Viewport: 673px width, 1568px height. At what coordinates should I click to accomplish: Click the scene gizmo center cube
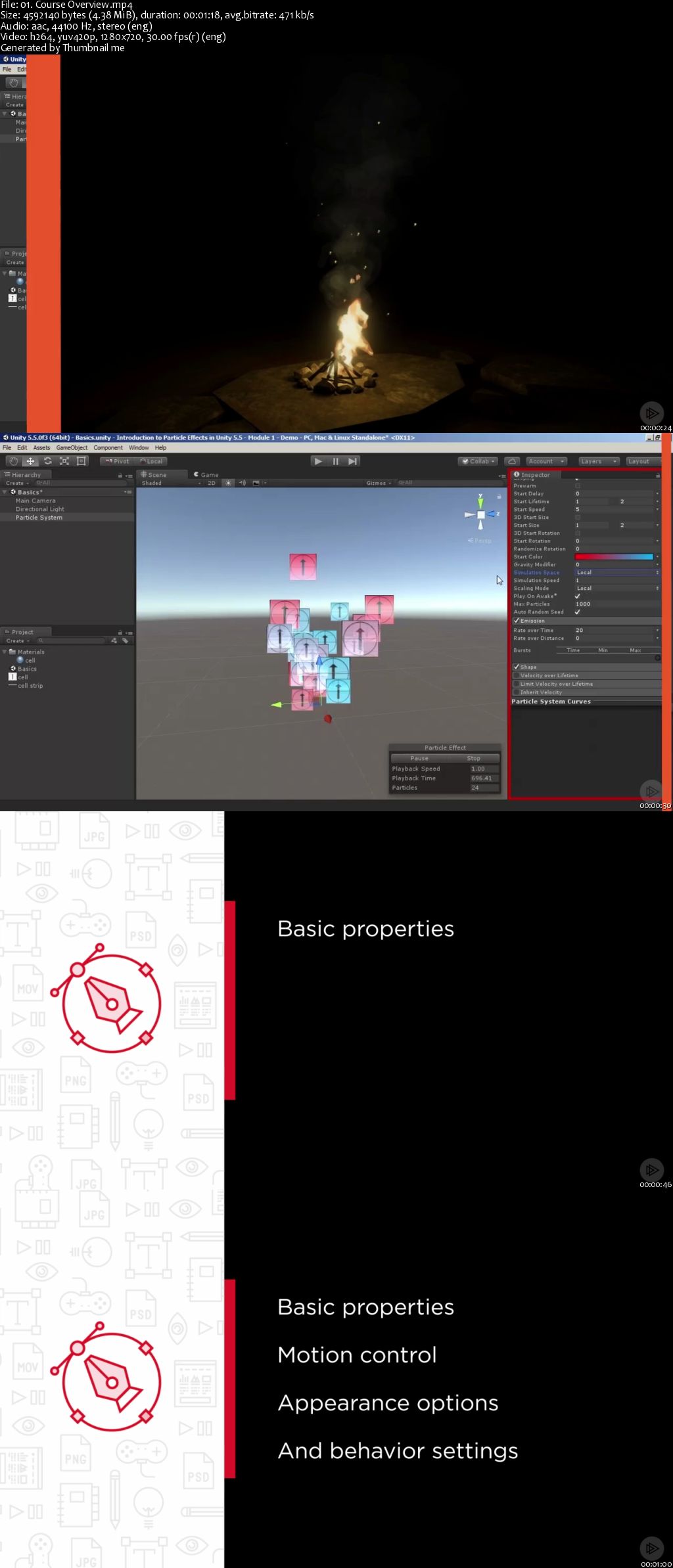click(481, 515)
